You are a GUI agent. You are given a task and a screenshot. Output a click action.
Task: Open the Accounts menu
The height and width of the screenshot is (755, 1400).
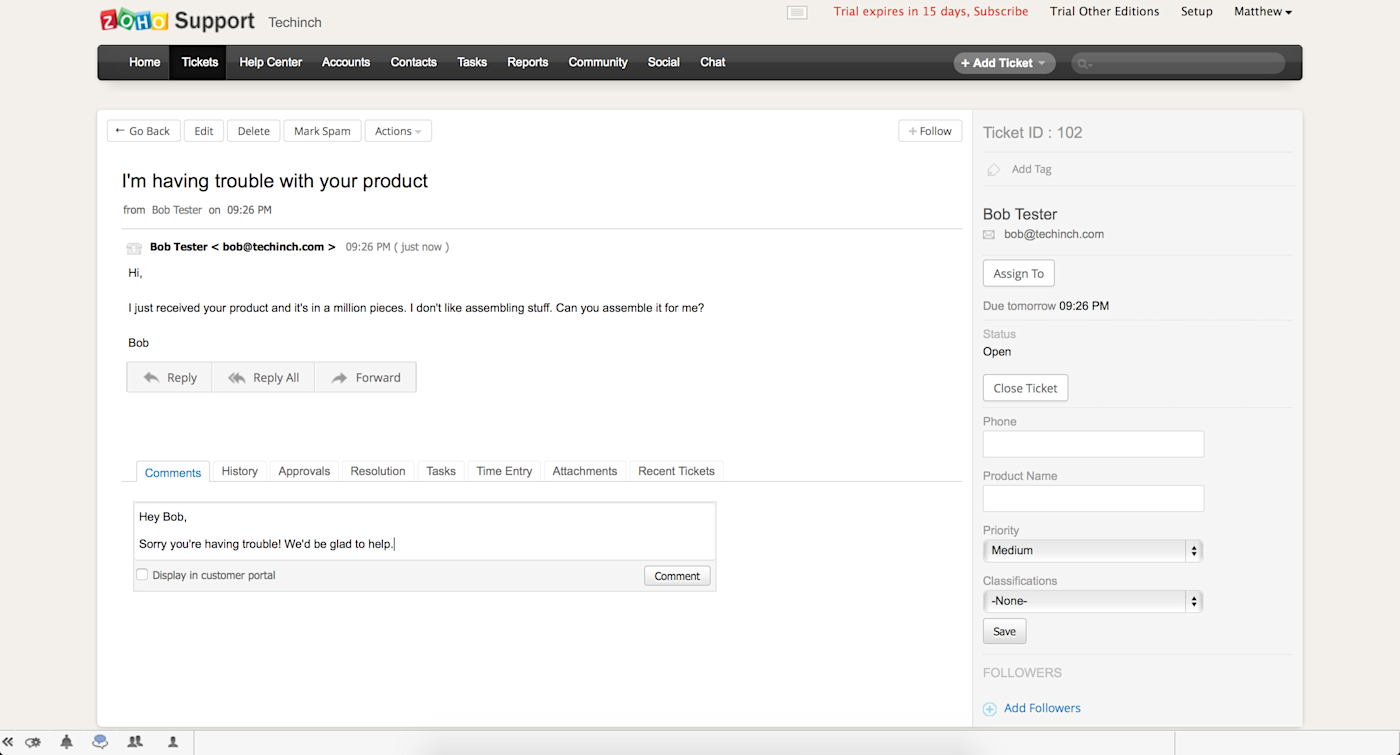346,62
